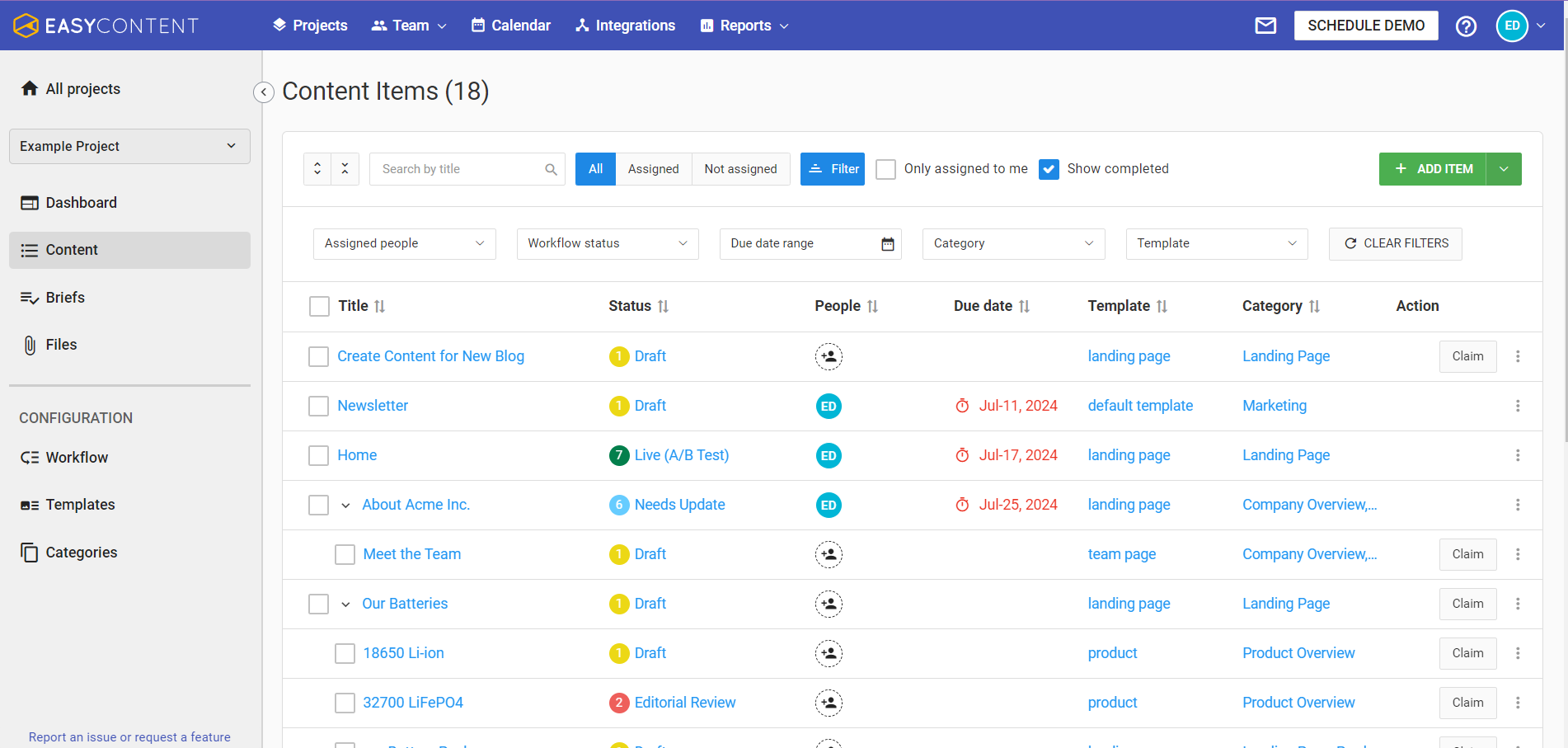This screenshot has height=748, width=1568.
Task: Check the Home row checkbox
Action: pos(318,455)
